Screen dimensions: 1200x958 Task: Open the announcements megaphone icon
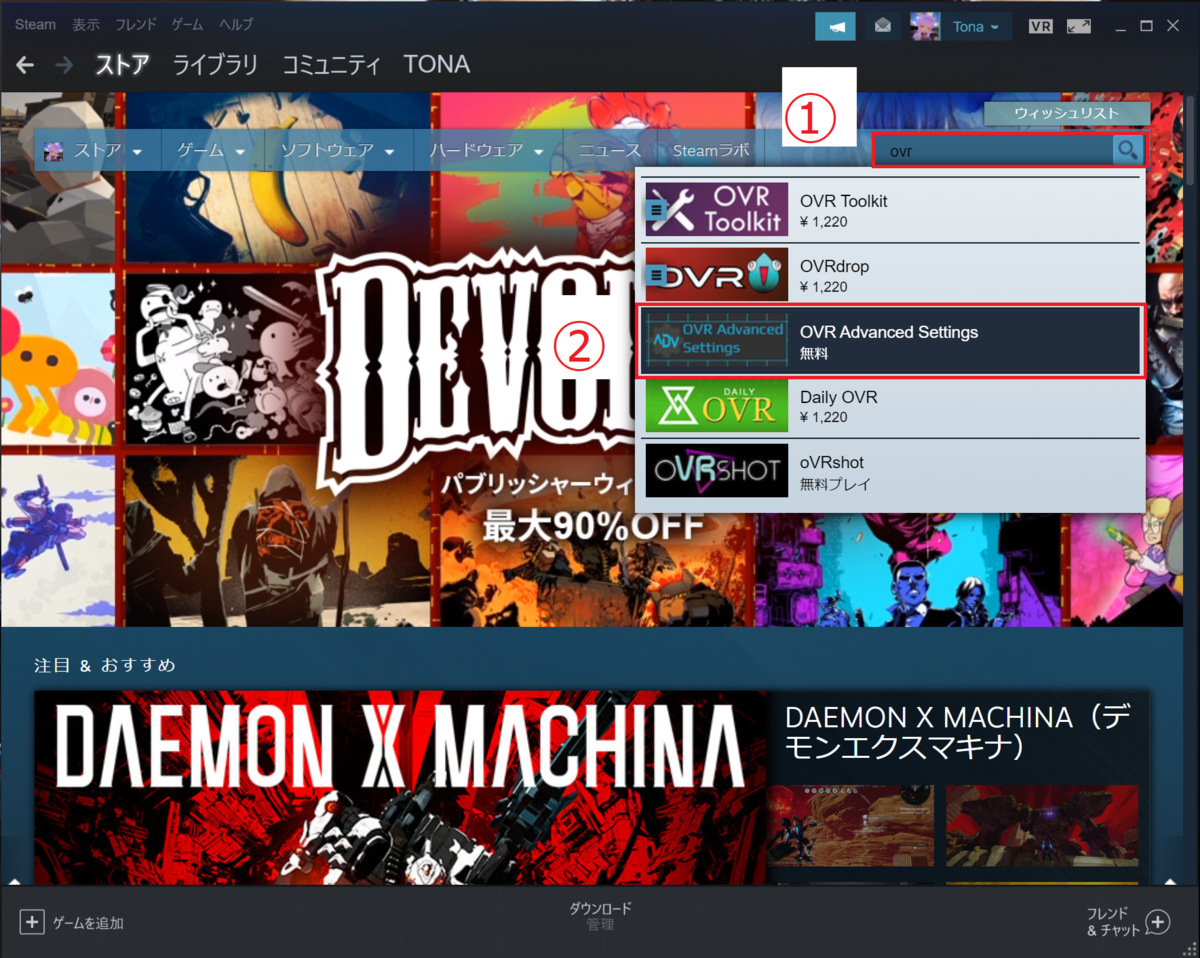[x=835, y=27]
